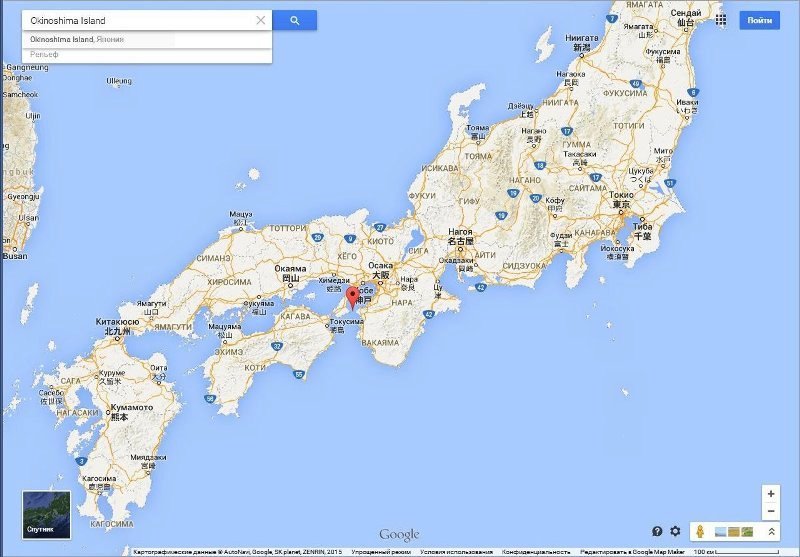Open the settings gear icon

coord(675,531)
